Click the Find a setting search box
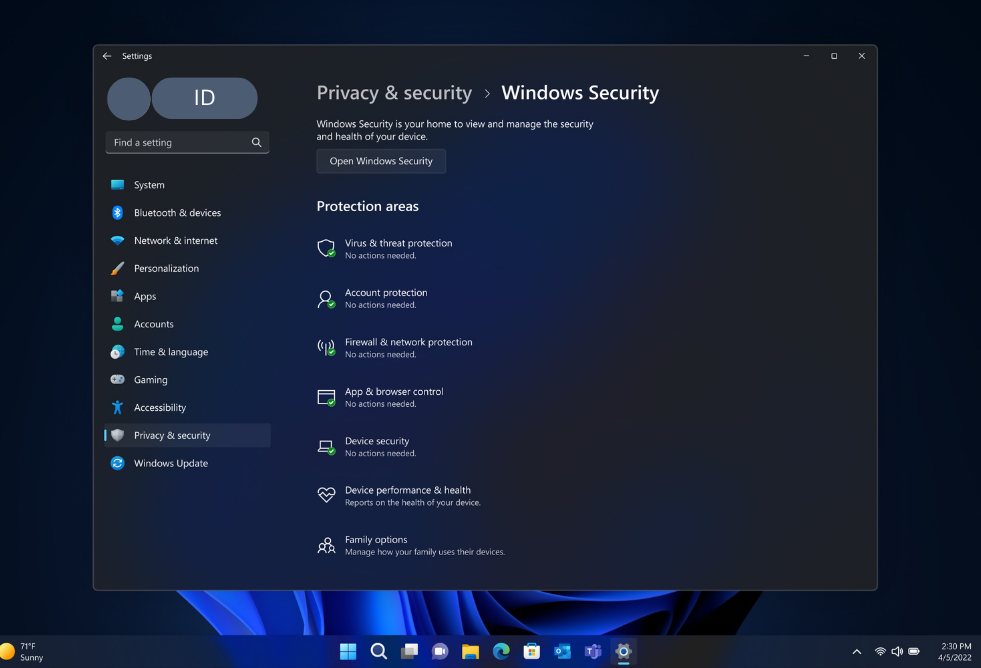This screenshot has width=981, height=668. tap(187, 142)
